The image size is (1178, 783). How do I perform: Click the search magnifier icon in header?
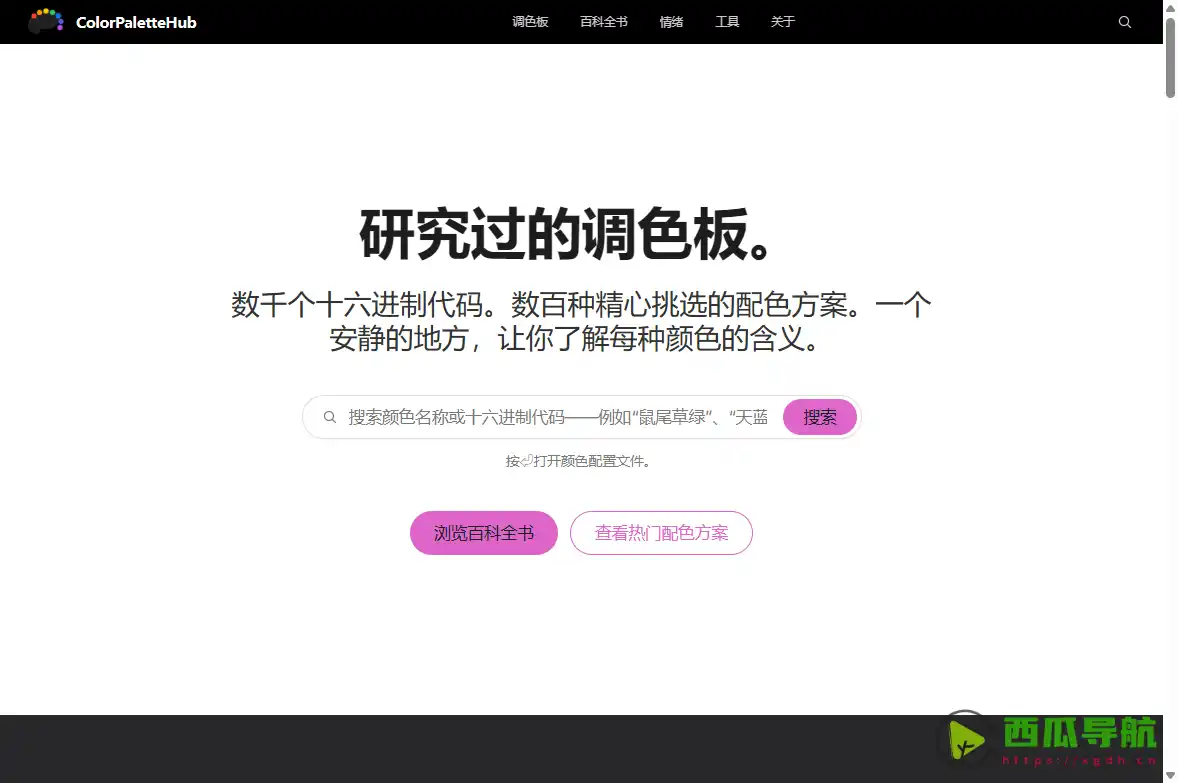(x=1125, y=22)
